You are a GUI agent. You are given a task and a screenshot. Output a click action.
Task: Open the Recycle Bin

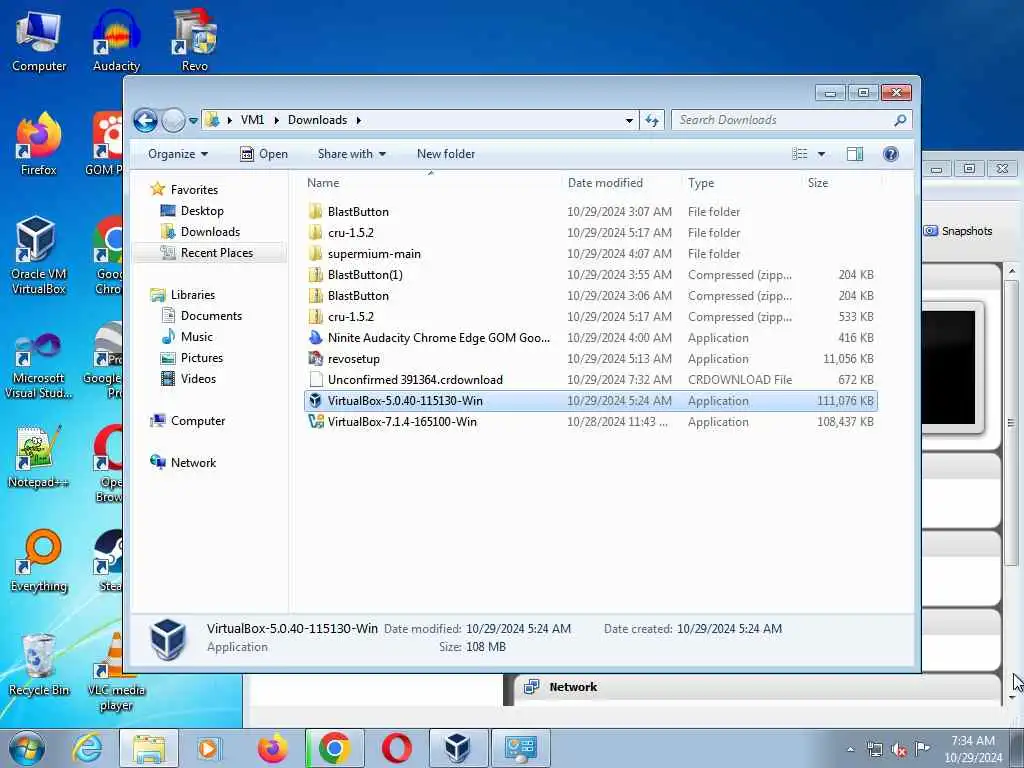point(39,665)
